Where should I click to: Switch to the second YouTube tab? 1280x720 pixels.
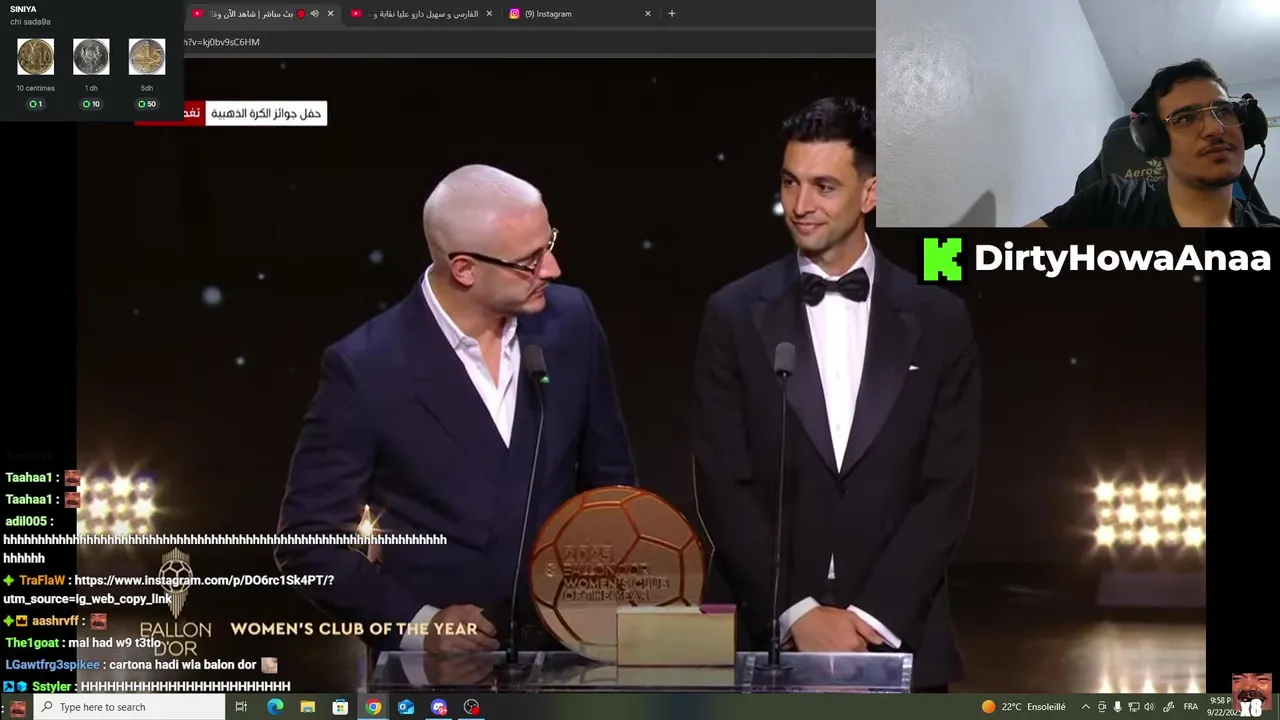point(421,14)
